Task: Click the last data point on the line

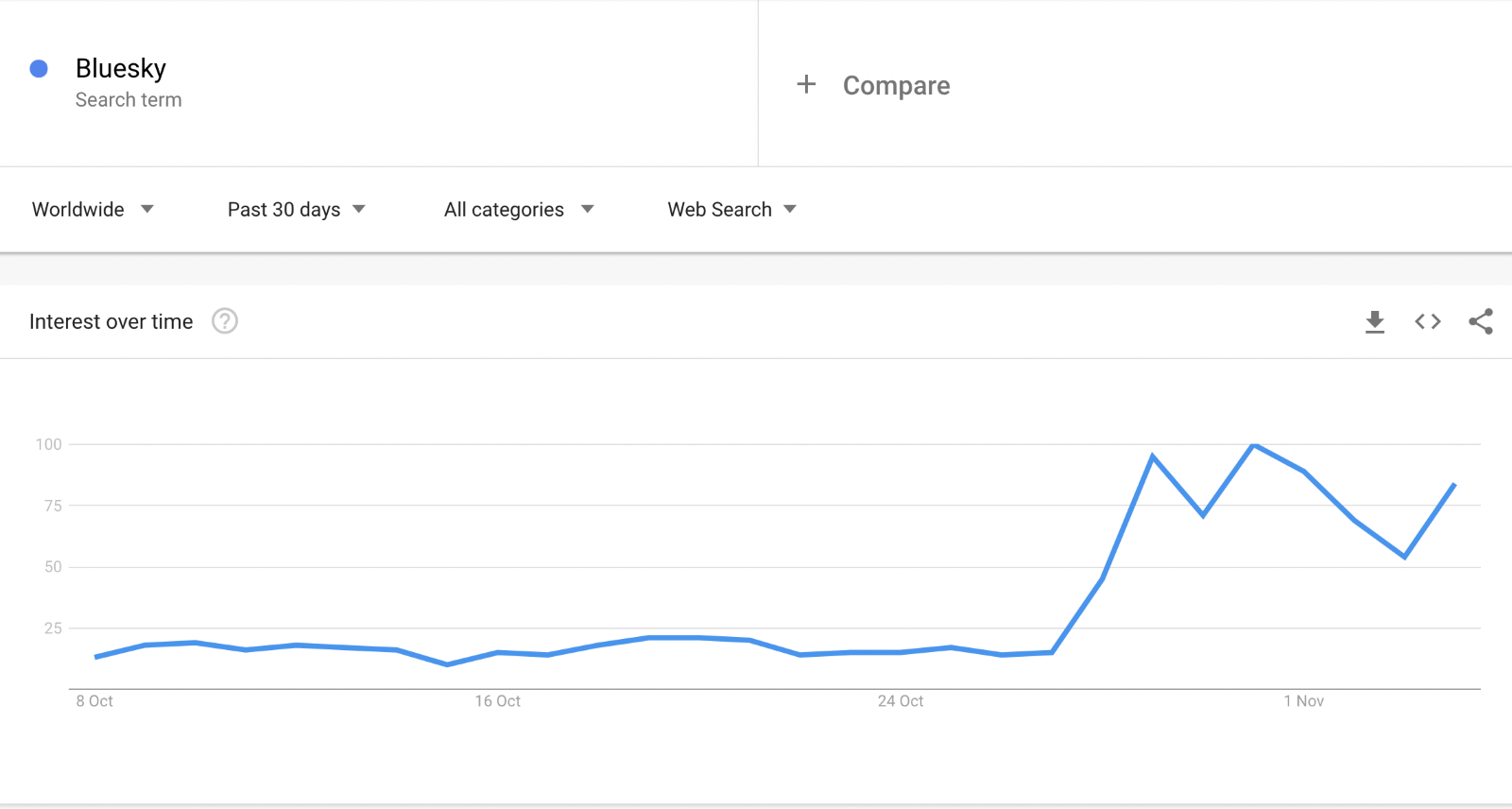Action: 1454,485
